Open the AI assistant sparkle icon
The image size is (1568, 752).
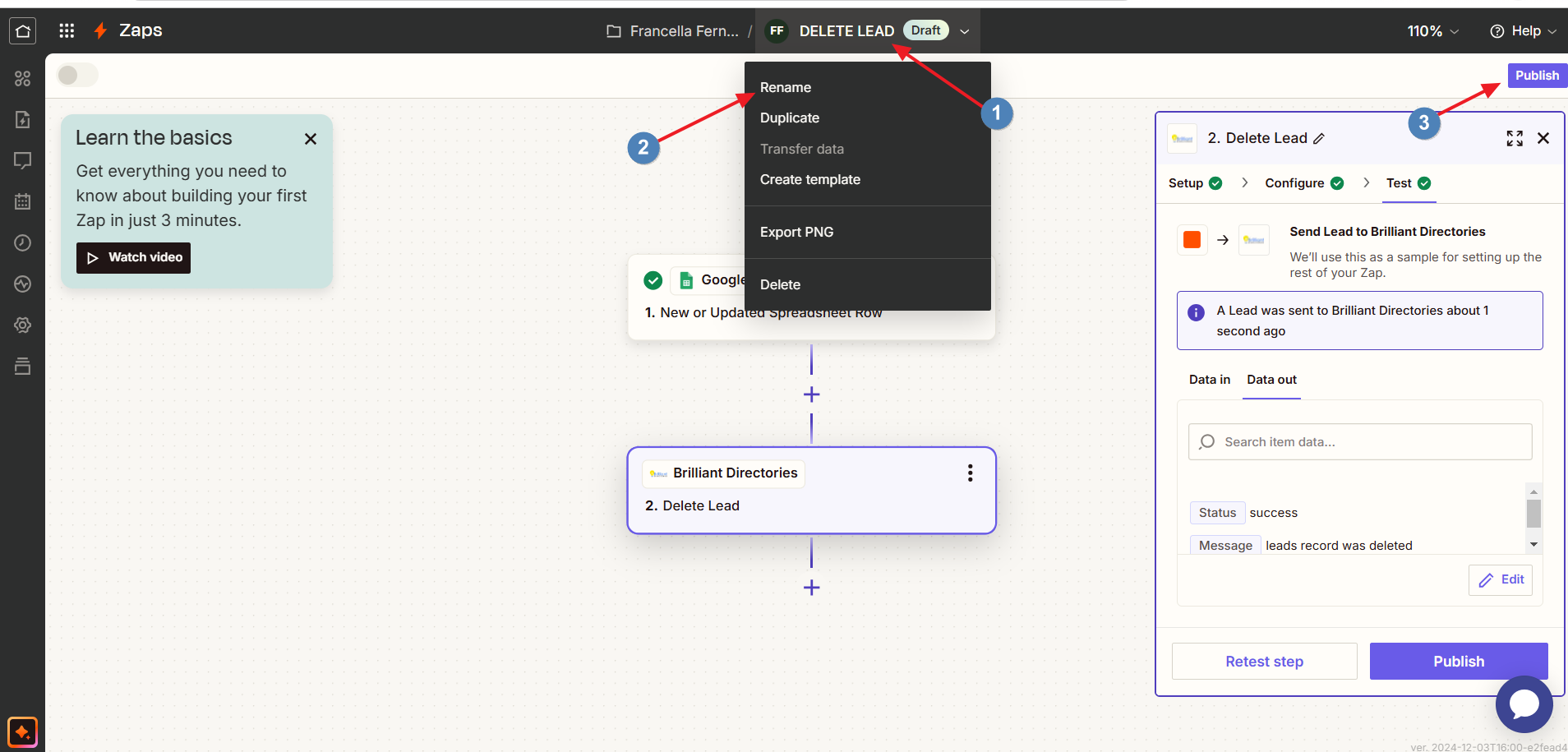(22, 732)
